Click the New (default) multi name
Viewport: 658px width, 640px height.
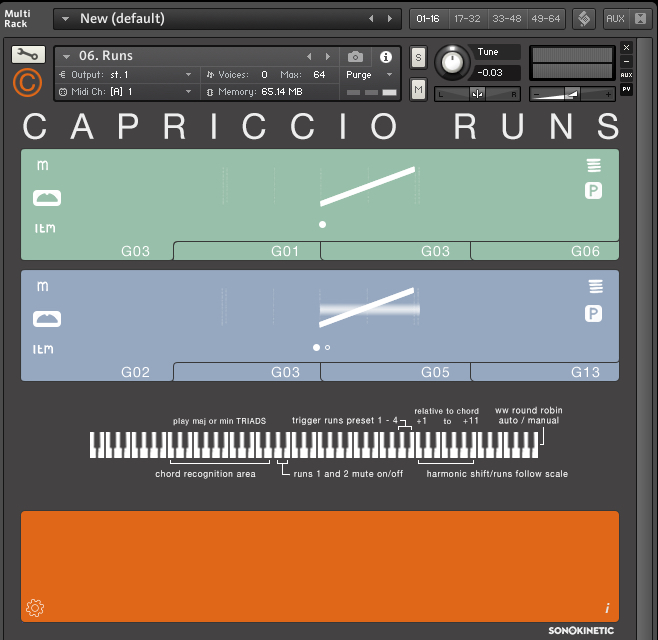click(x=122, y=18)
